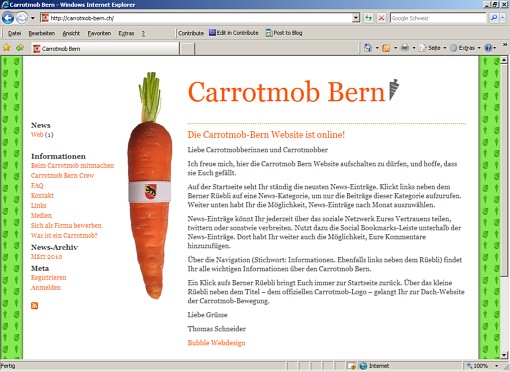The height and width of the screenshot is (372, 510).
Task: Click the blue Help question mark icon
Action: [x=488, y=48]
